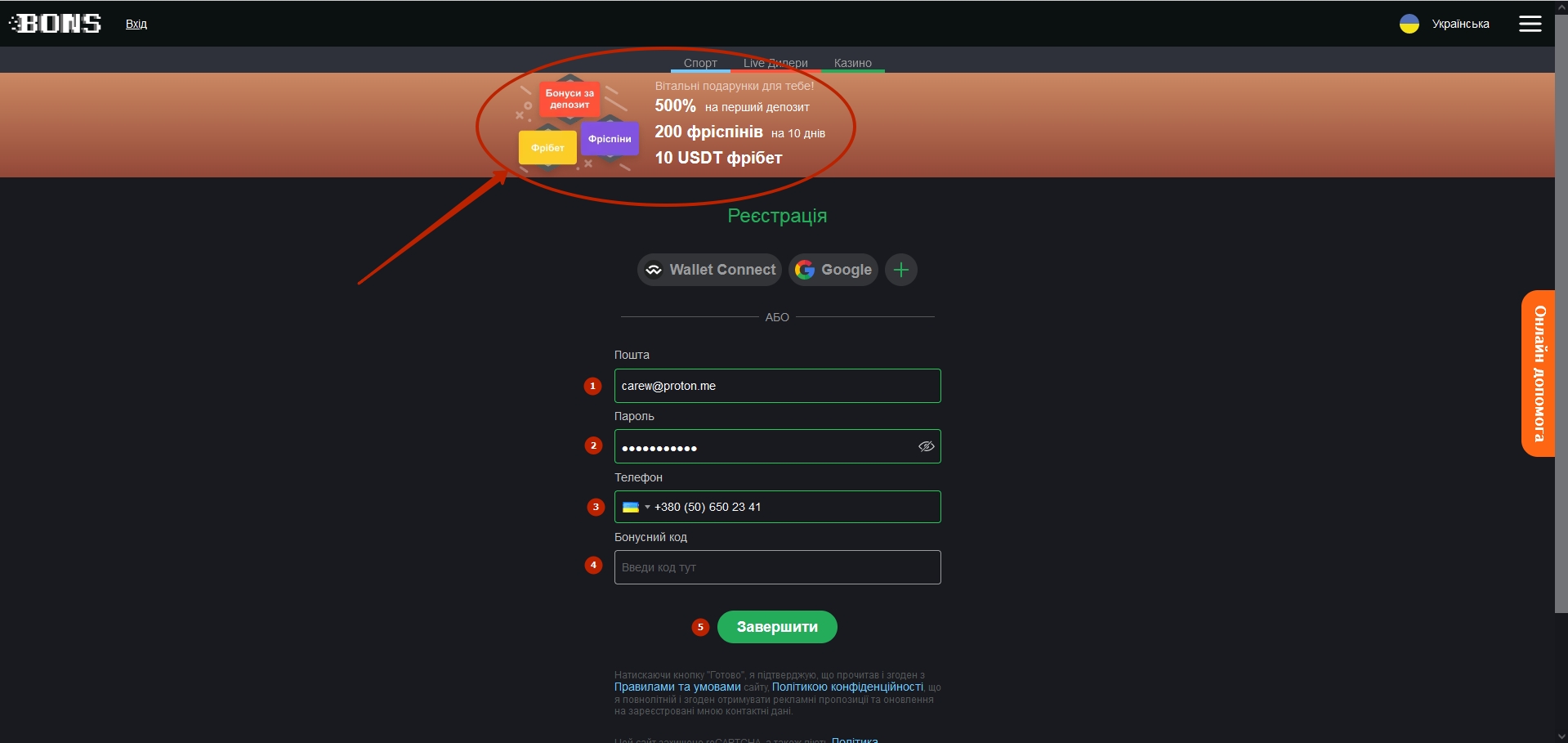Image resolution: width=1568 pixels, height=743 pixels.
Task: Click the Бонусний код input field
Action: (777, 567)
